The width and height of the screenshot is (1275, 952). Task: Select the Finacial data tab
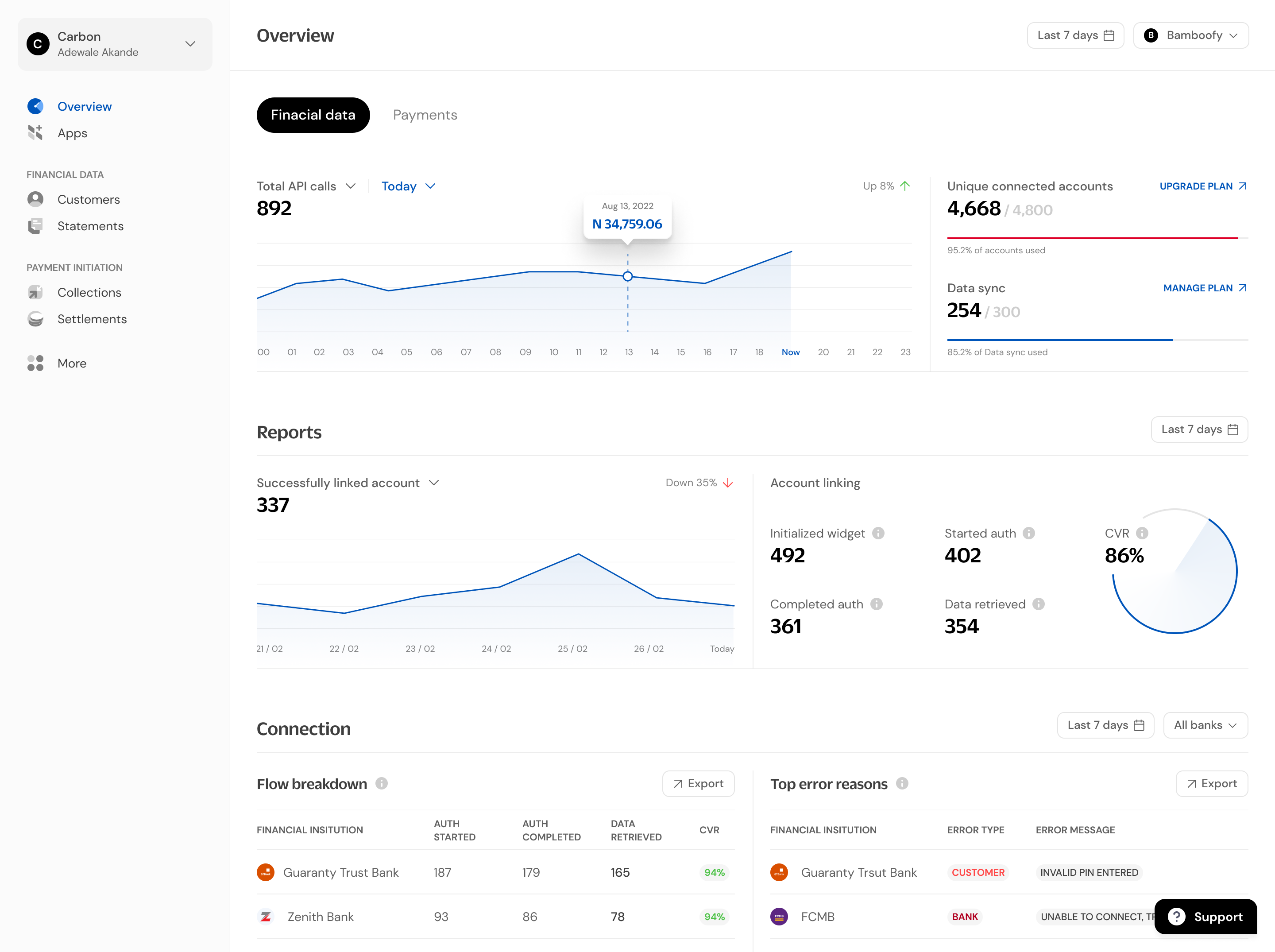coord(313,115)
